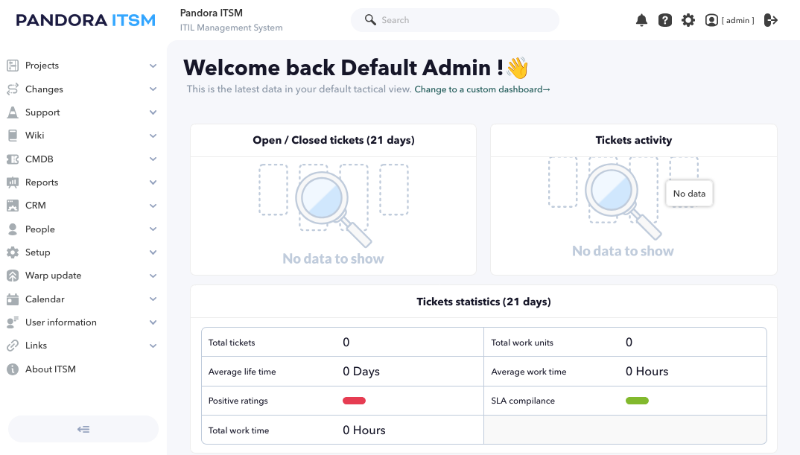Expand the CMDB menu chevron

[153, 159]
